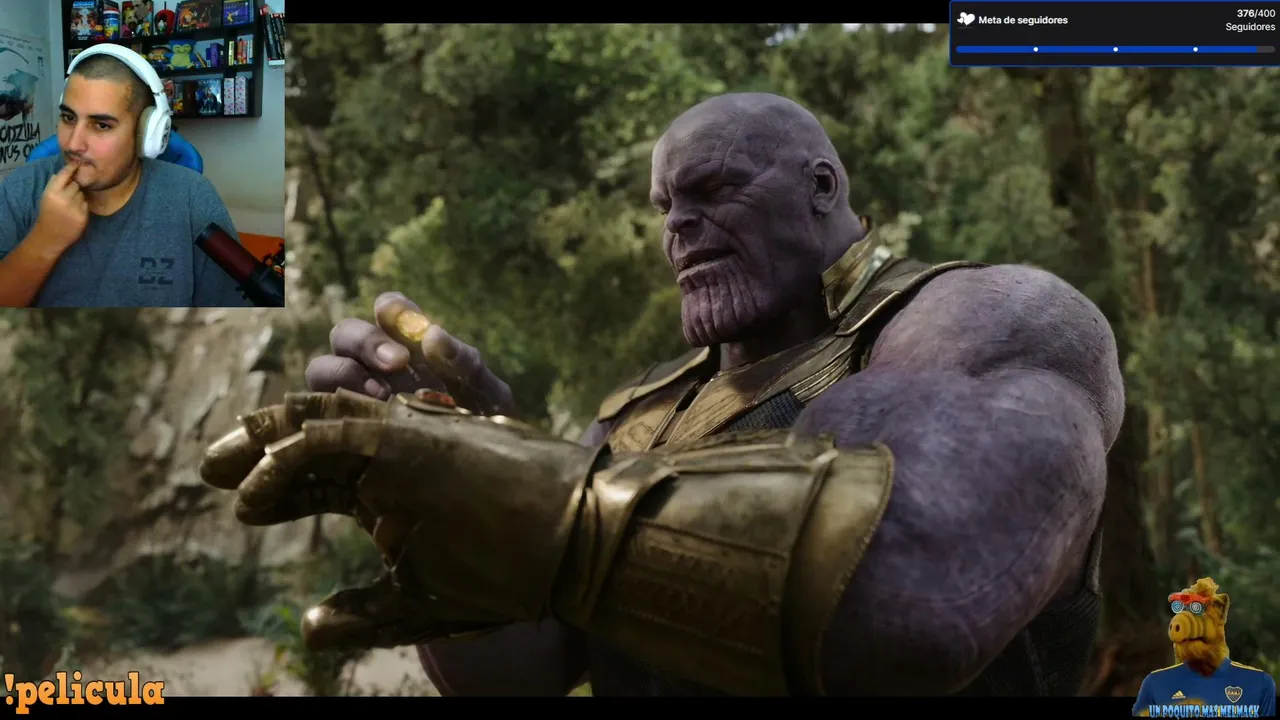Click the heart icon in follower goal
This screenshot has height=720, width=1280.
[x=966, y=19]
